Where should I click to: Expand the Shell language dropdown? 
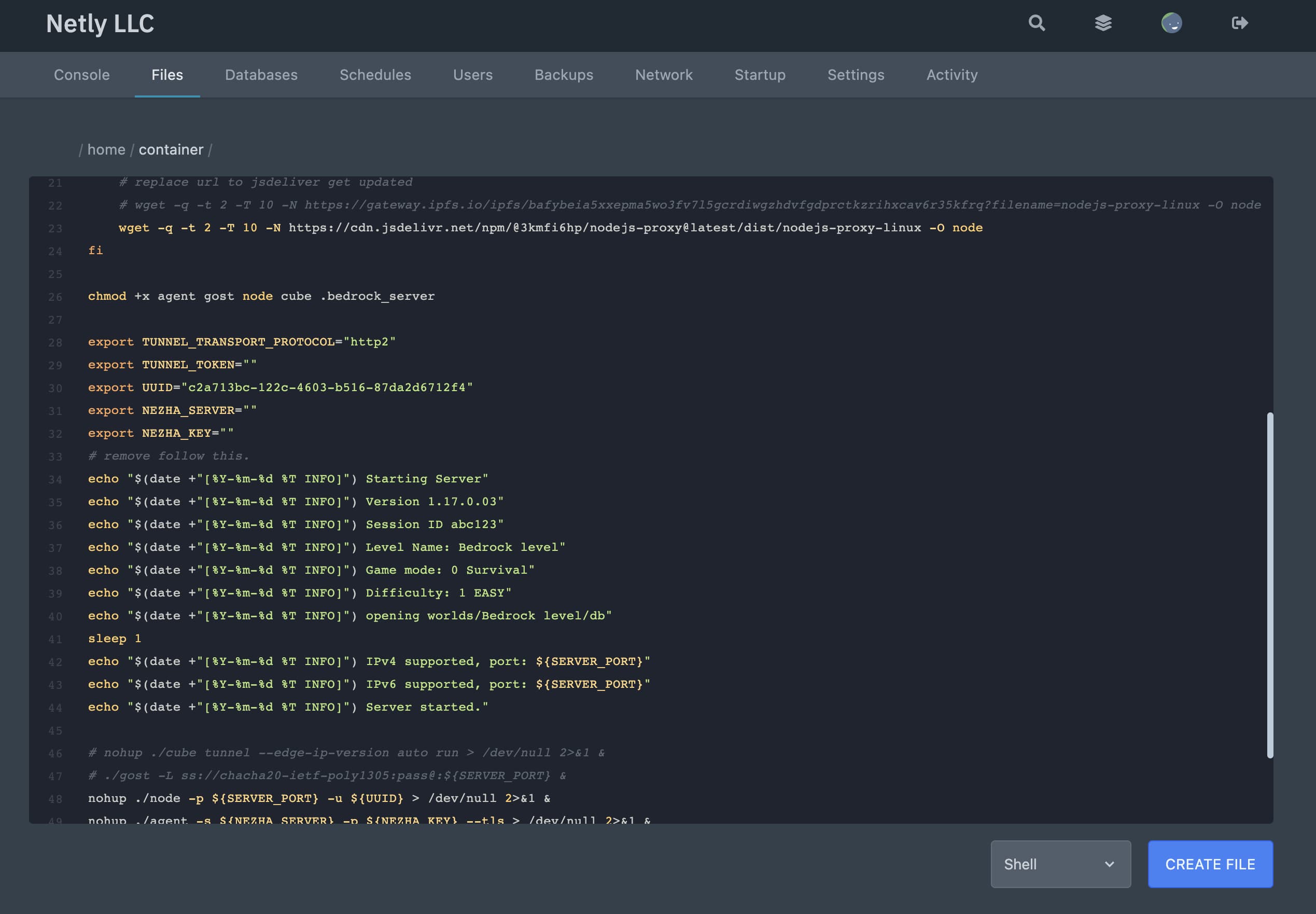coord(1060,864)
